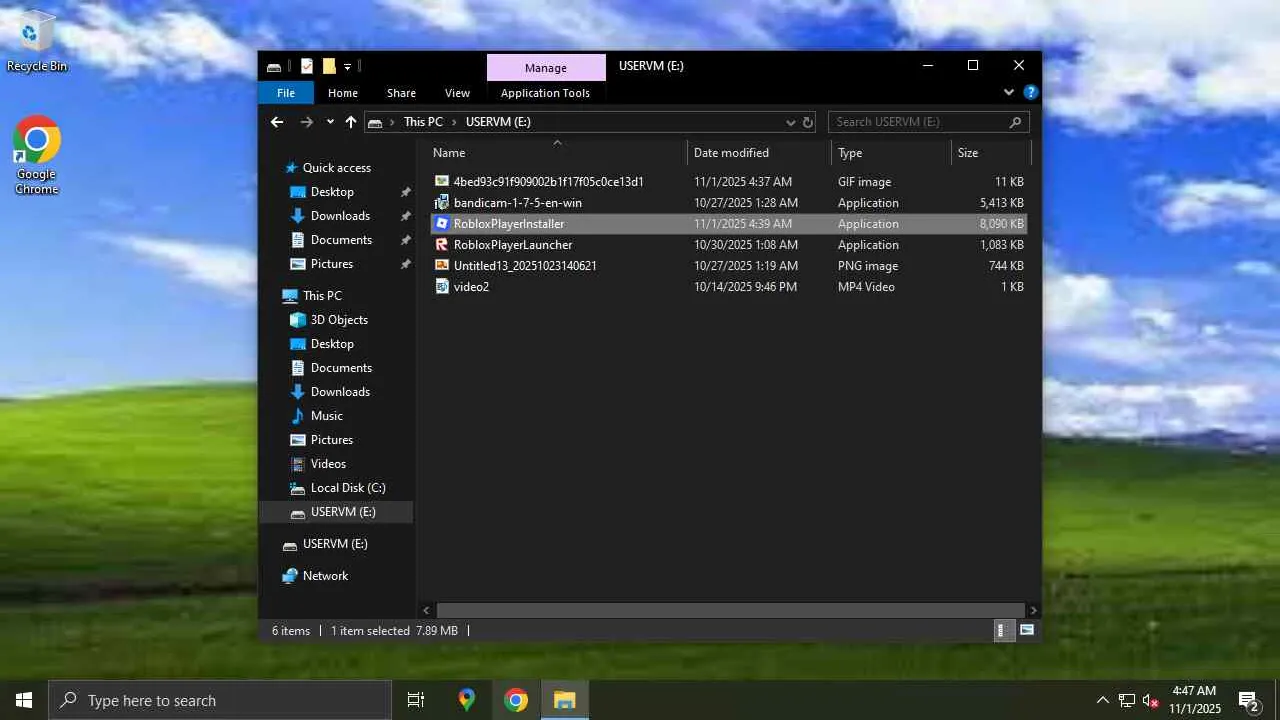Open the volume tray icon

[x=1150, y=700]
